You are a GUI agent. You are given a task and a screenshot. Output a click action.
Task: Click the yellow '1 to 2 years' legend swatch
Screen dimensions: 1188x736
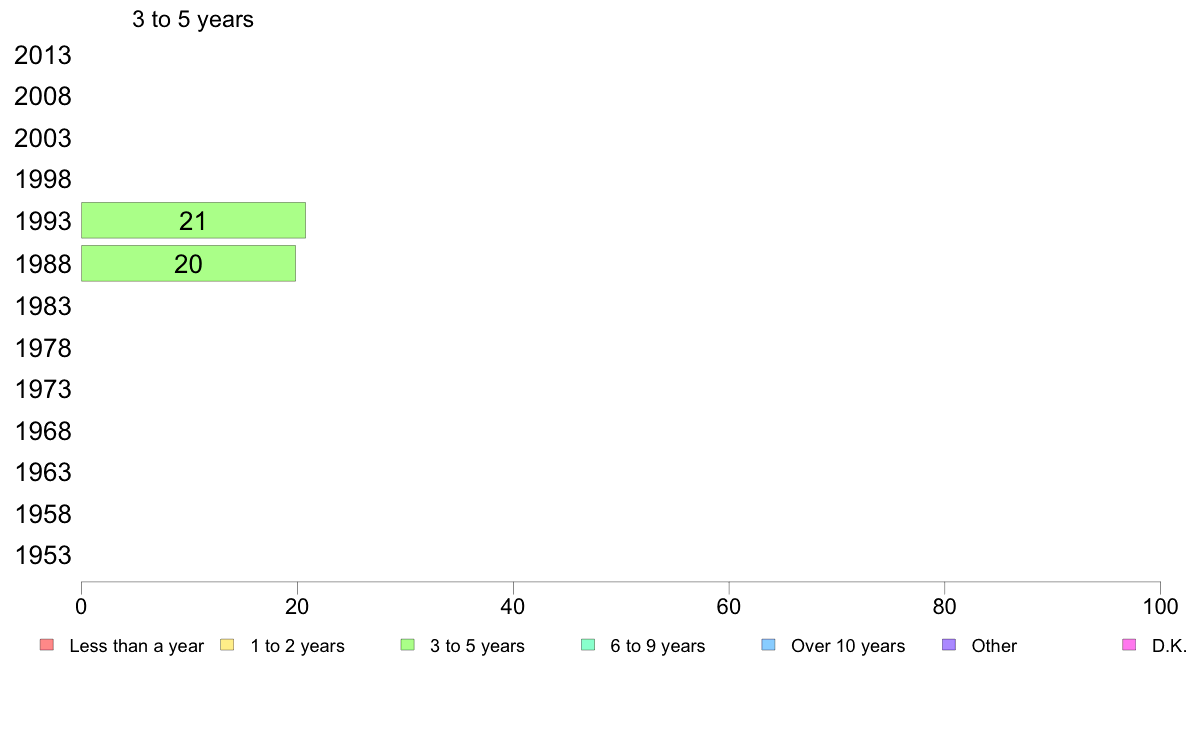pyautogui.click(x=227, y=645)
